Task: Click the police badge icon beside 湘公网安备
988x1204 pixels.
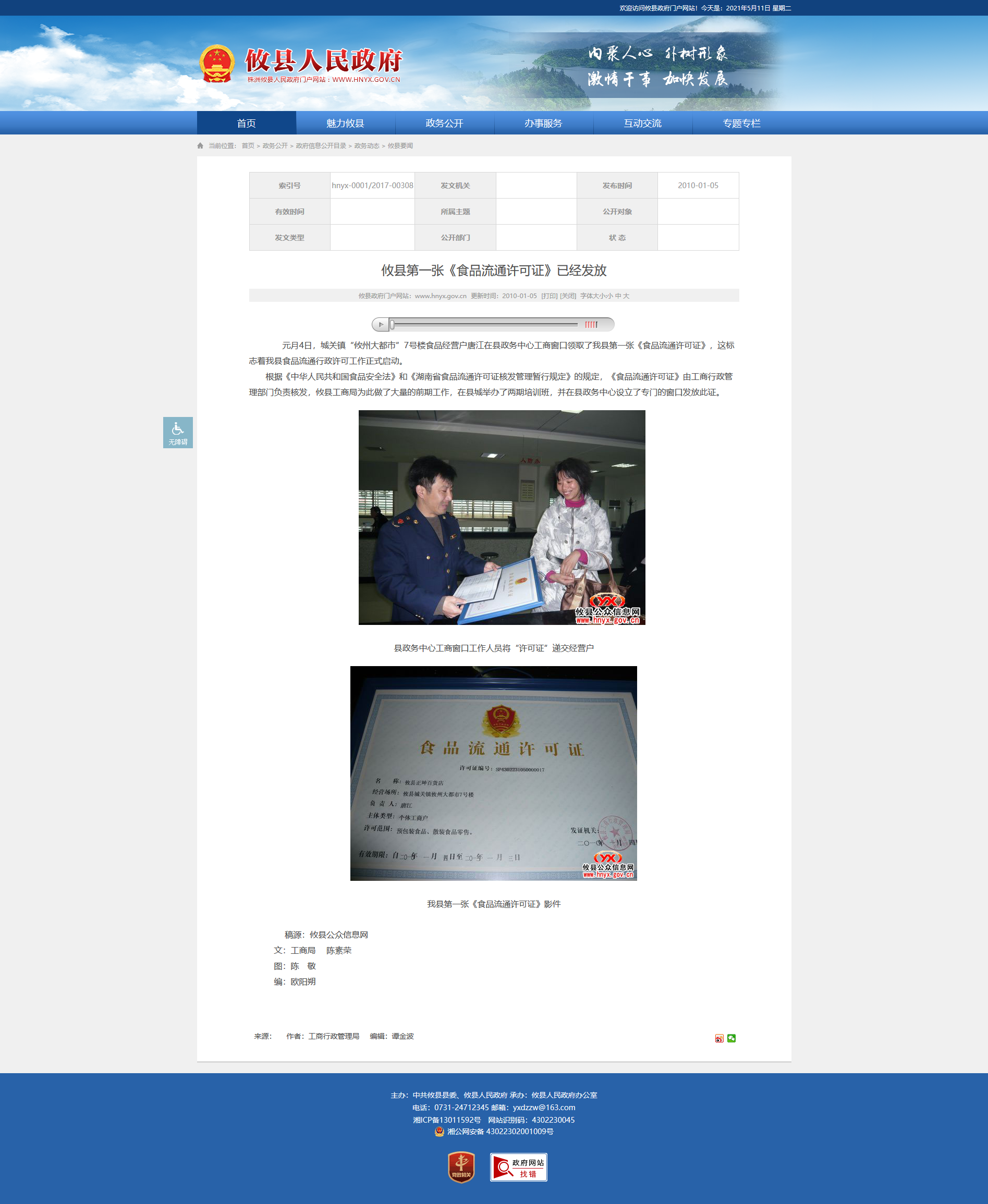Action: (x=439, y=1132)
